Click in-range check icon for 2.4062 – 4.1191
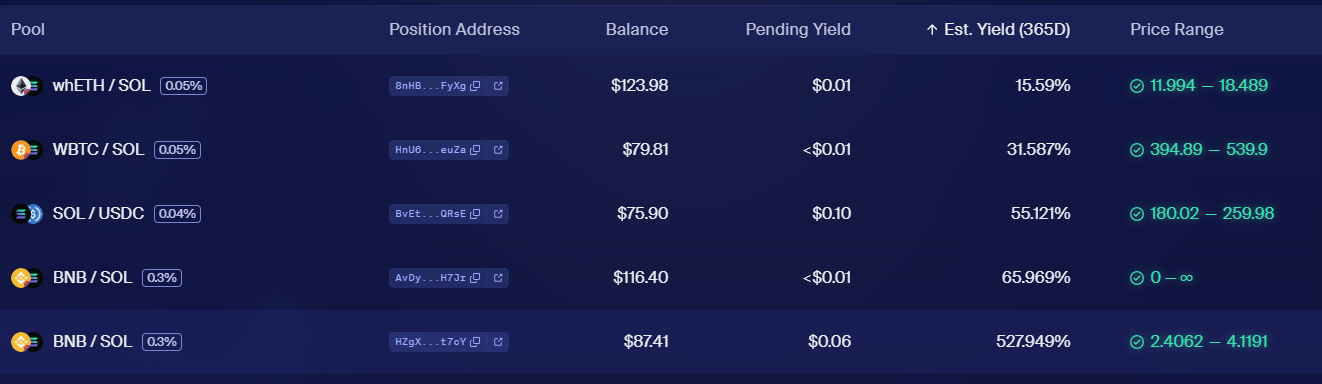The width and height of the screenshot is (1322, 384). tap(1137, 342)
